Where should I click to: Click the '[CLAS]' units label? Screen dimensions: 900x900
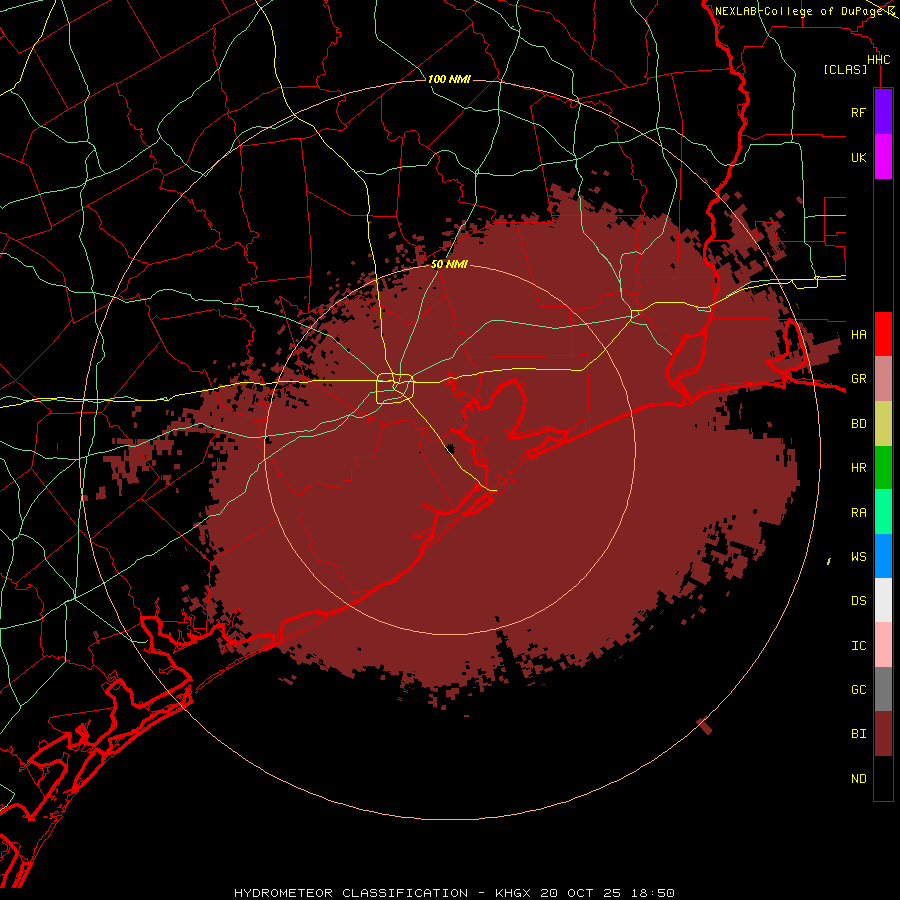pyautogui.click(x=845, y=70)
